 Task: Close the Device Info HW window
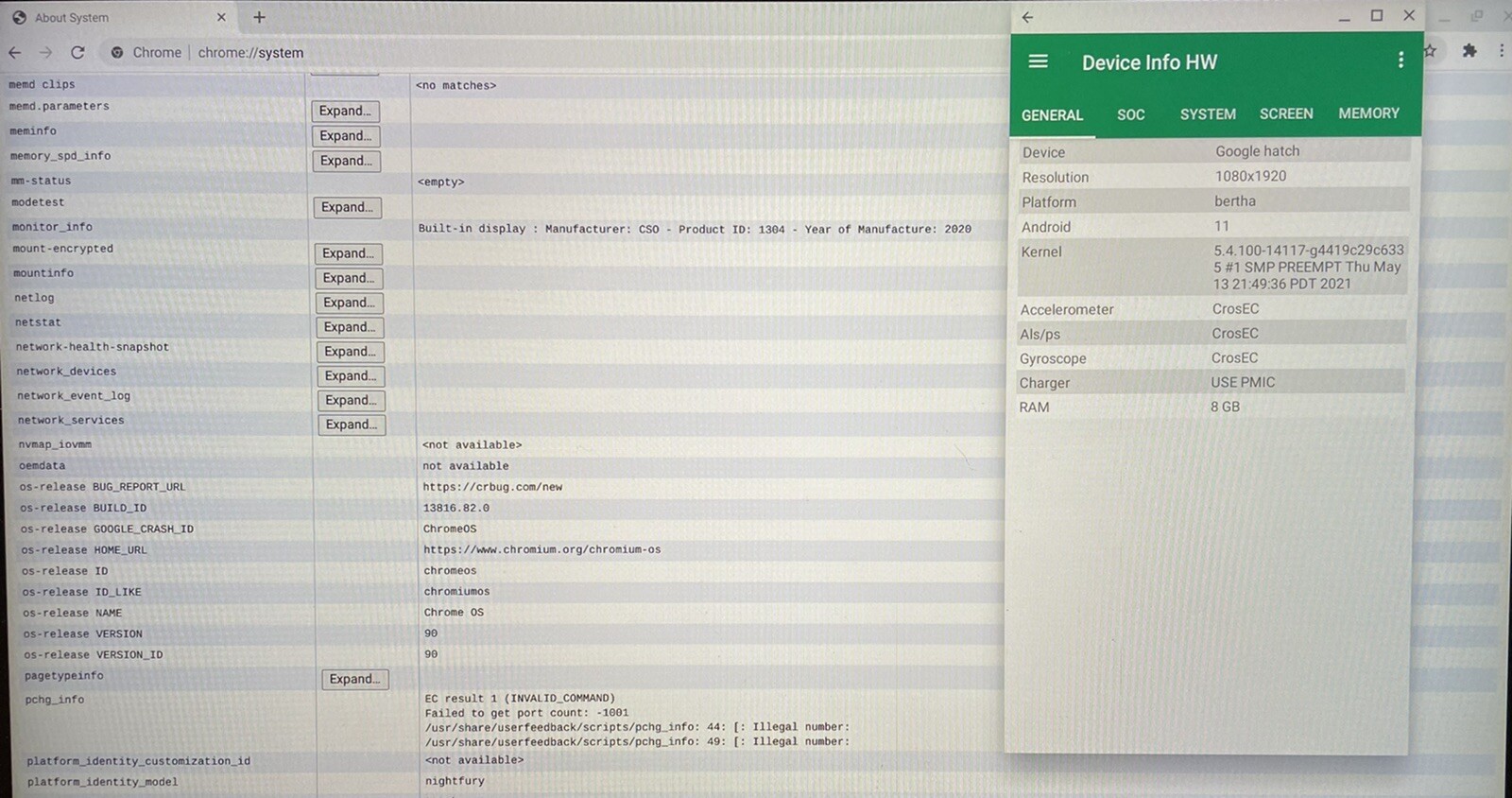pos(1409,15)
